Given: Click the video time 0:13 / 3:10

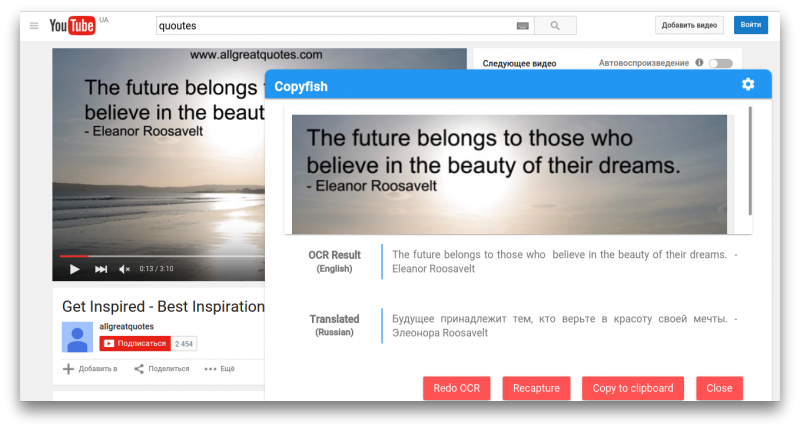Looking at the screenshot, I should pos(156,269).
